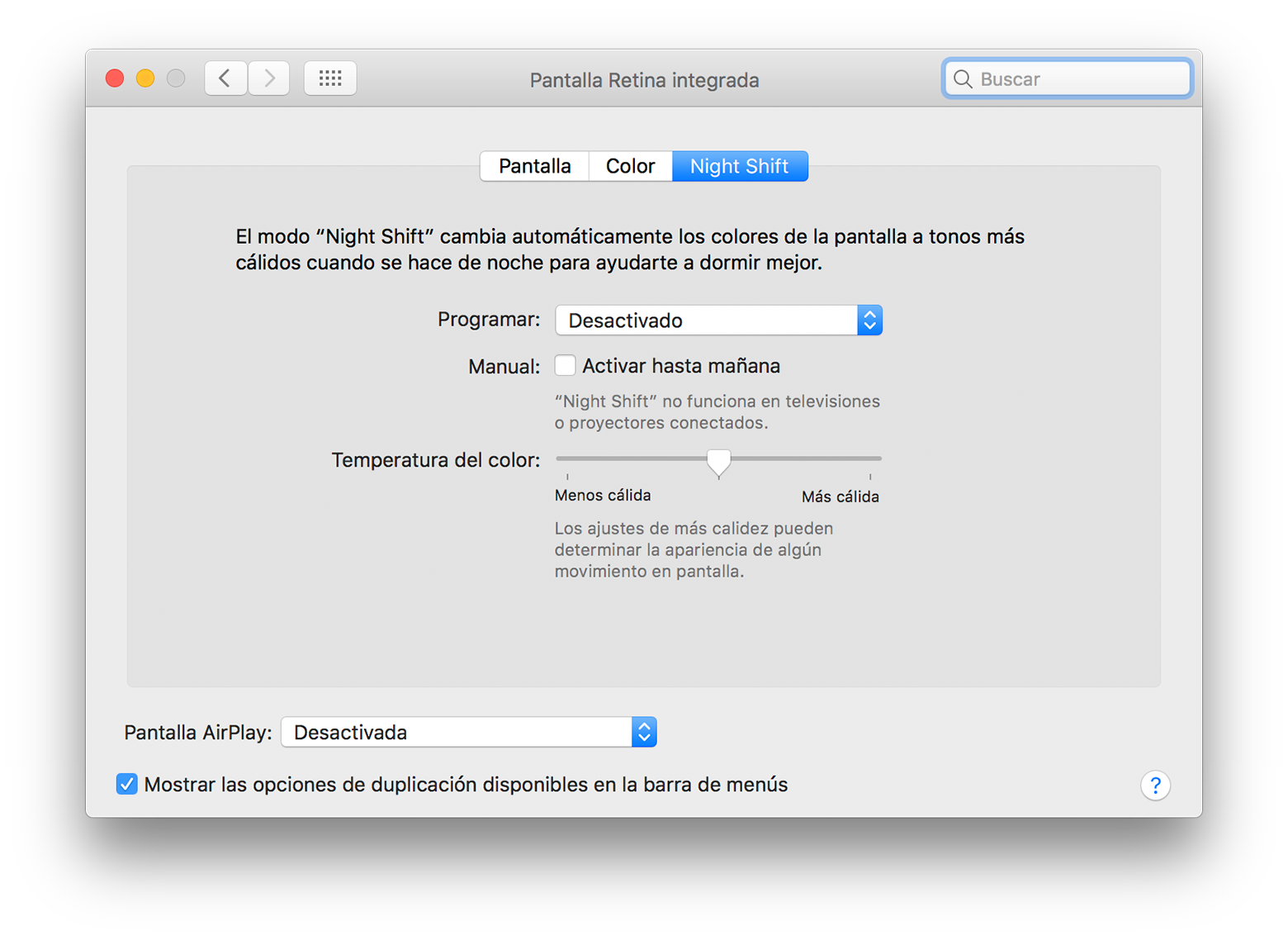Close the window with red button
This screenshot has height=940, width=1288.
click(x=115, y=78)
